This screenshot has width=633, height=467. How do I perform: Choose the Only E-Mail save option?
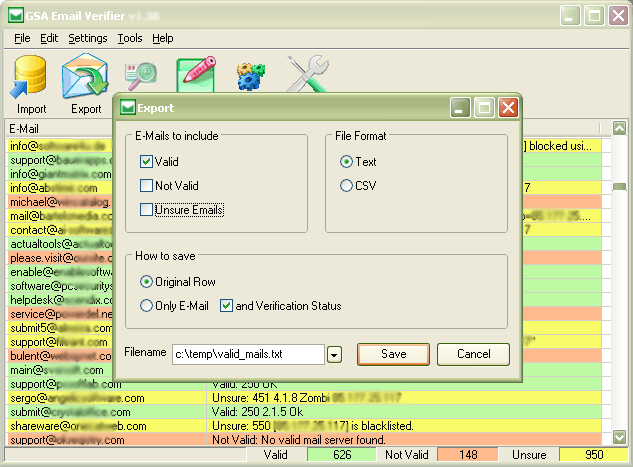147,306
